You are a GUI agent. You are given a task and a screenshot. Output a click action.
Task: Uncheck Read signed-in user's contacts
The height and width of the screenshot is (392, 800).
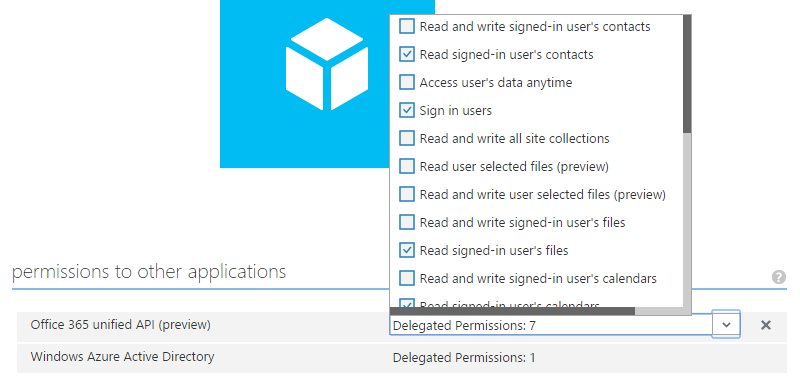point(407,54)
